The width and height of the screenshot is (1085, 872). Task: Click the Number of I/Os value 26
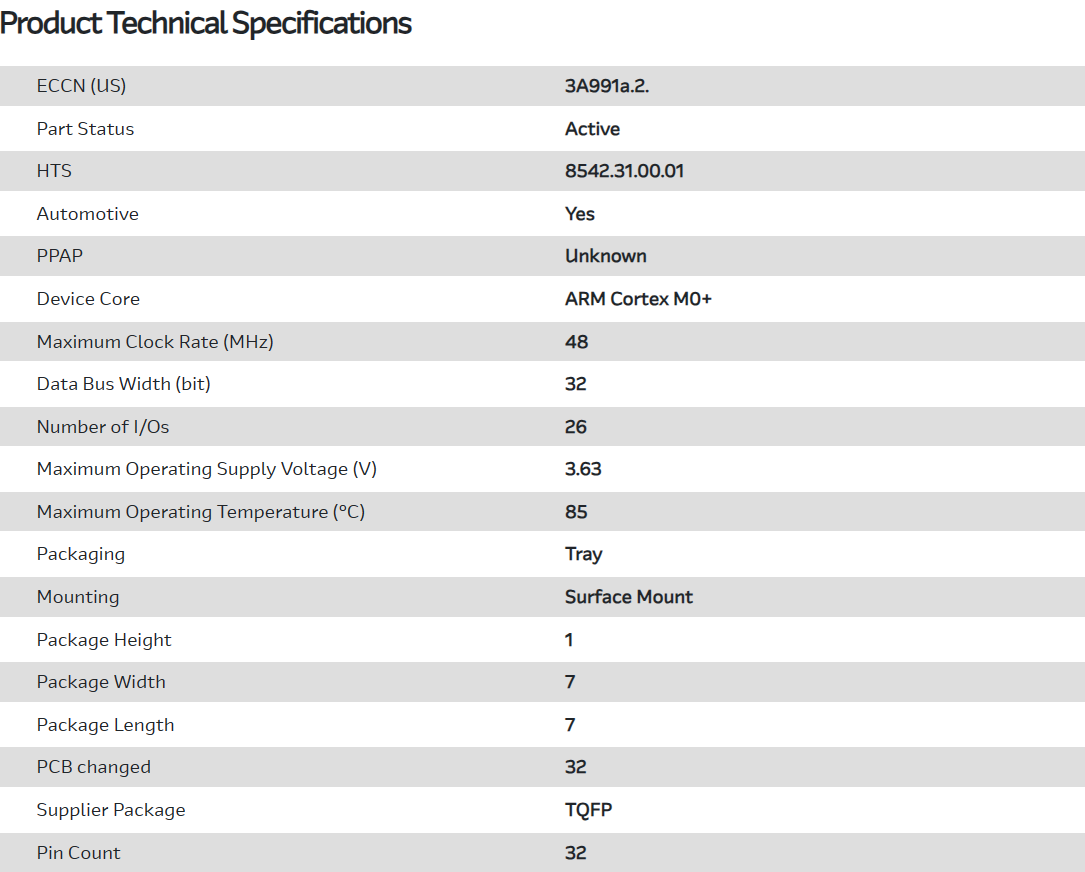[x=576, y=427]
